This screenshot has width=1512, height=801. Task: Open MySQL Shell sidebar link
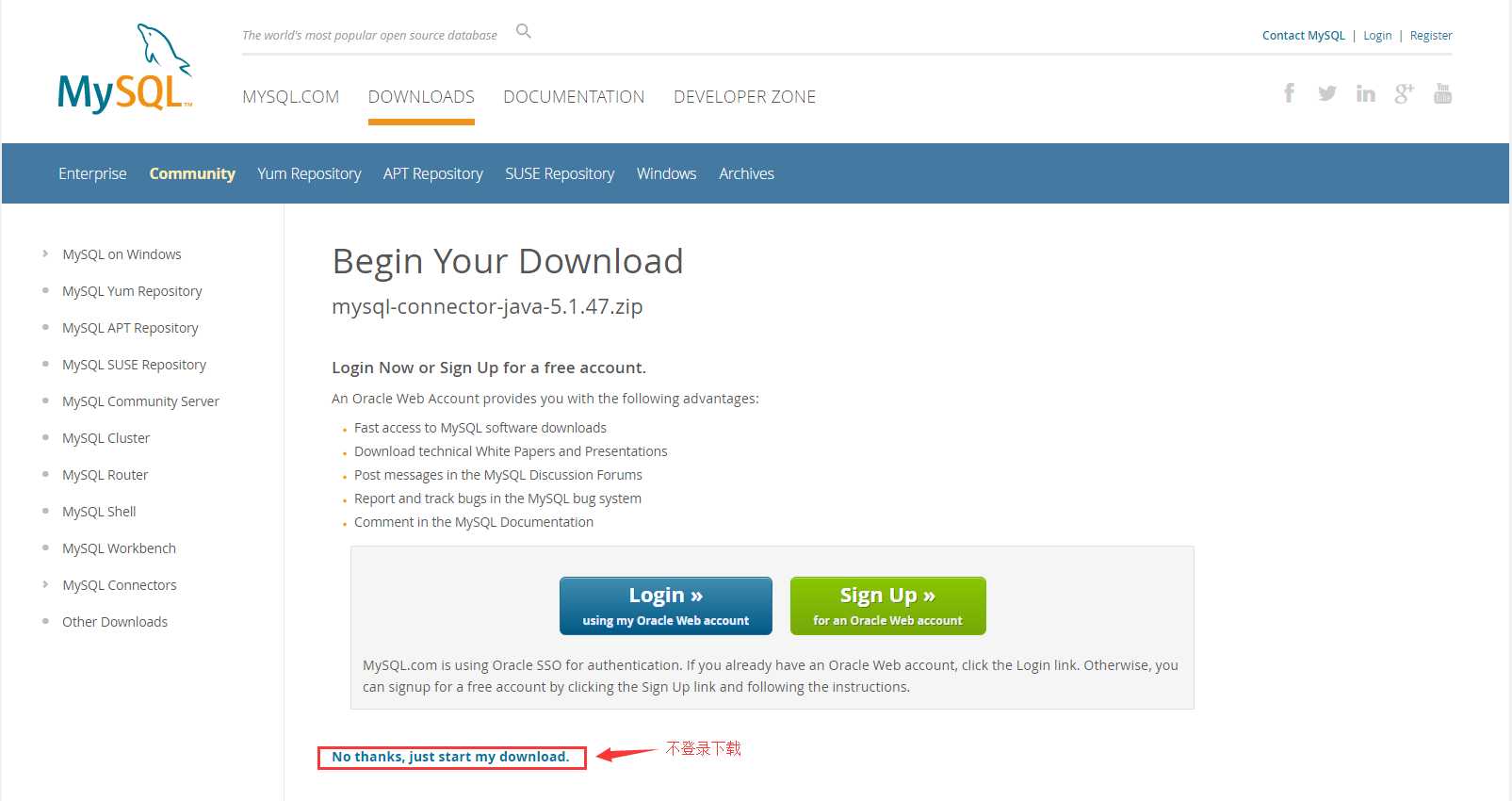tap(99, 512)
